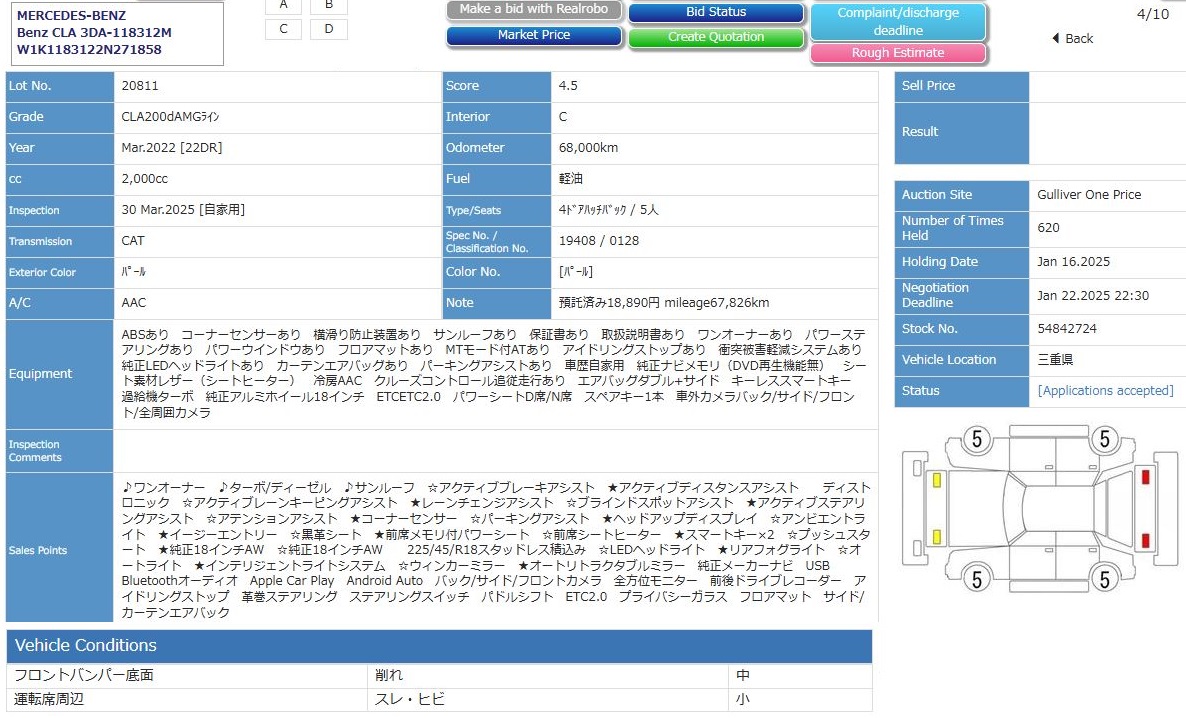
Task: Click the green Create Quotation button
Action: [x=716, y=37]
